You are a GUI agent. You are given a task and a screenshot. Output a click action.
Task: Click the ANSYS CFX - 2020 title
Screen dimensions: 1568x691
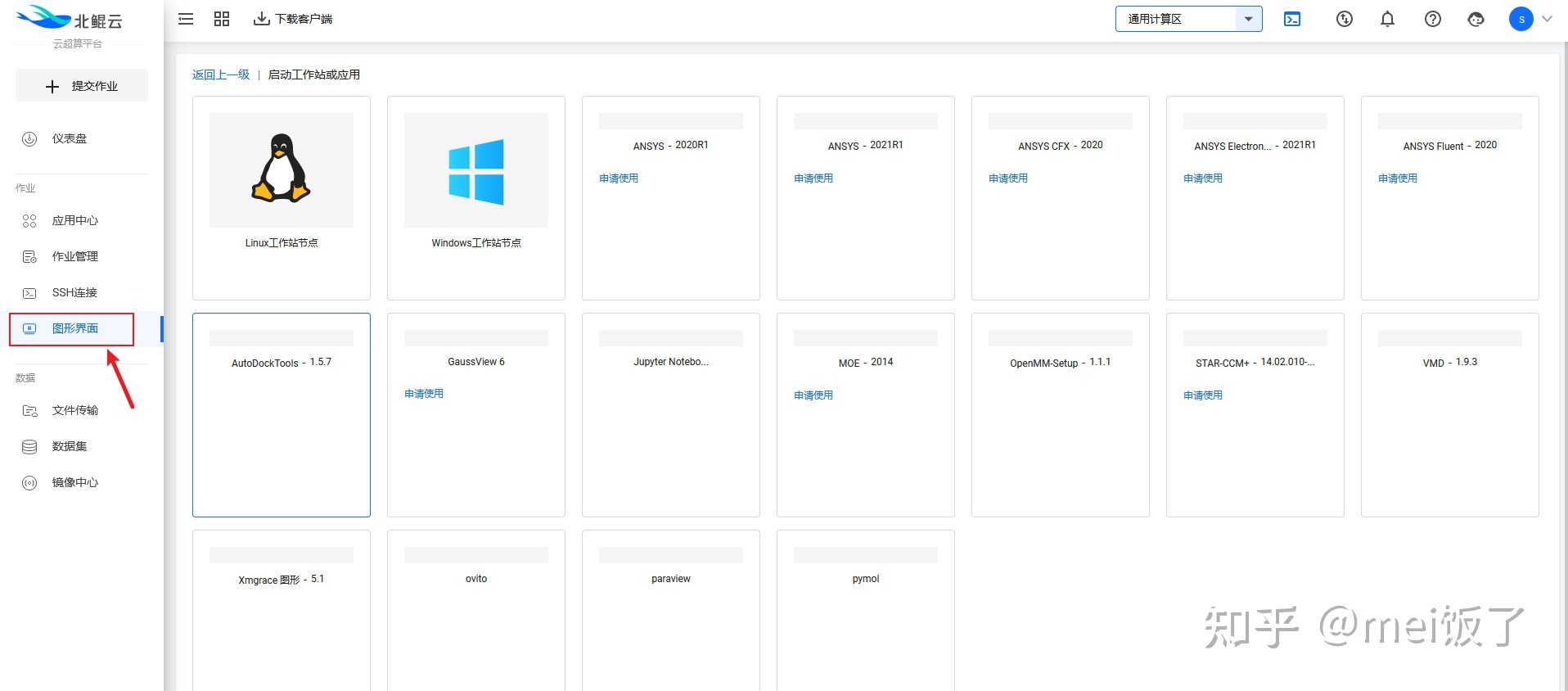1061,146
